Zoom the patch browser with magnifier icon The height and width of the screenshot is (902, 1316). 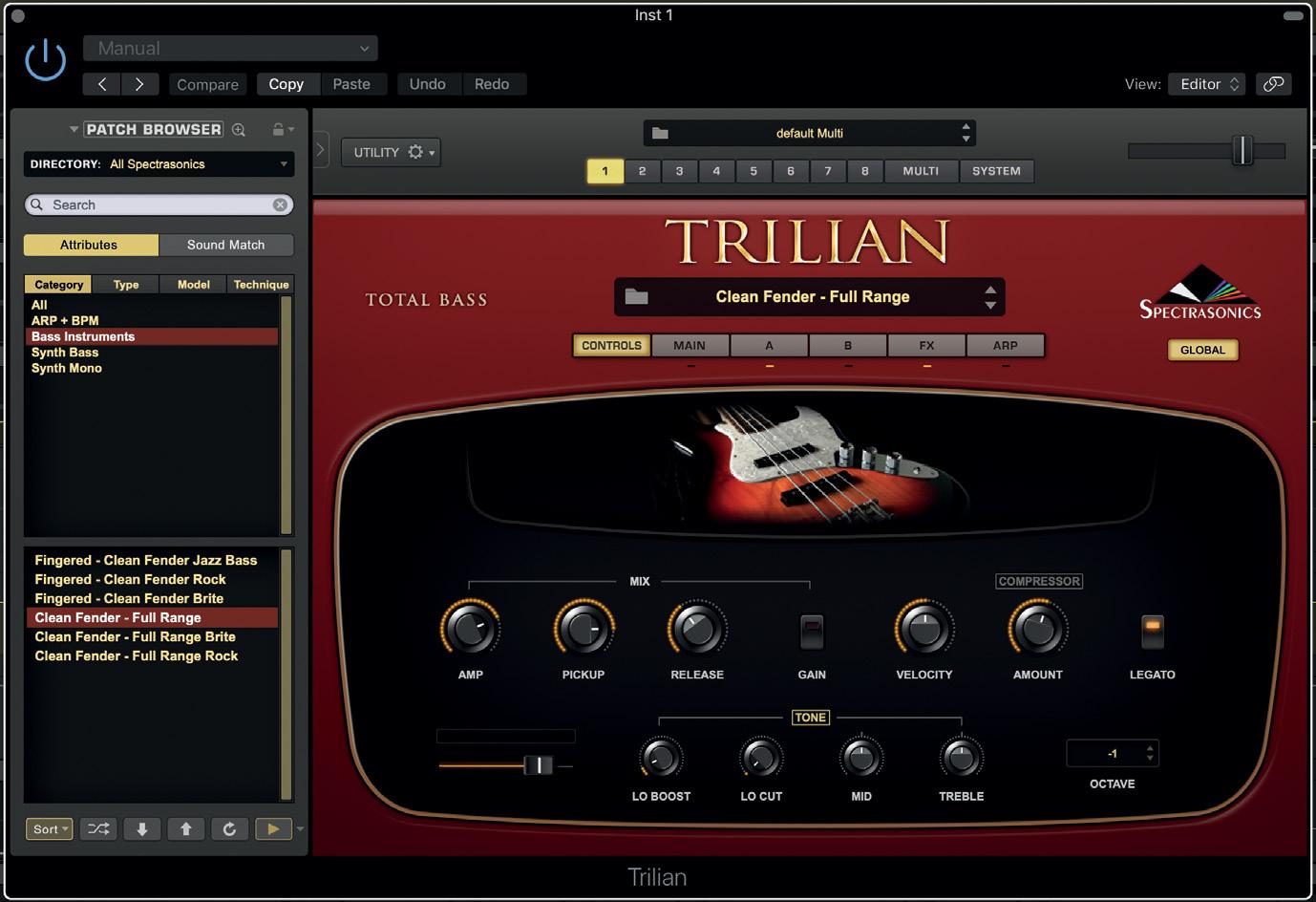[x=239, y=130]
